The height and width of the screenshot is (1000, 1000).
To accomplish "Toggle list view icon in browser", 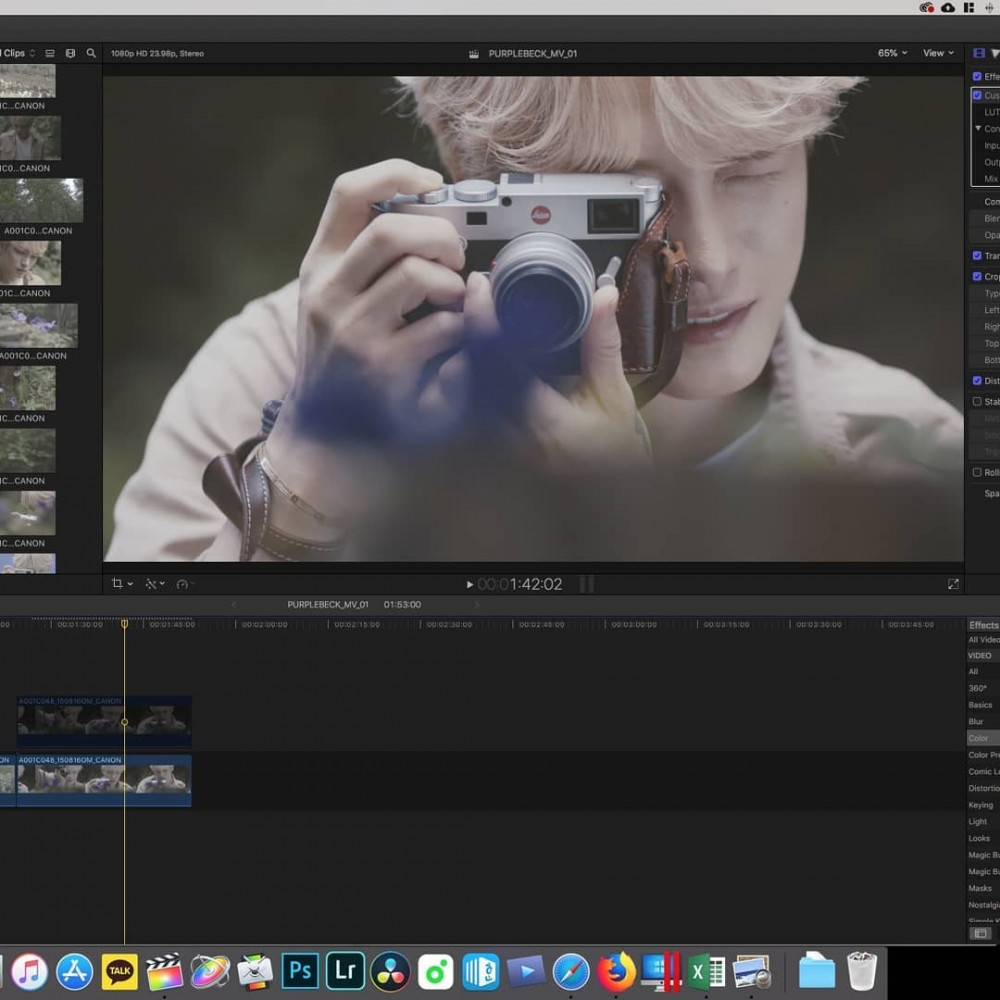I will (50, 53).
